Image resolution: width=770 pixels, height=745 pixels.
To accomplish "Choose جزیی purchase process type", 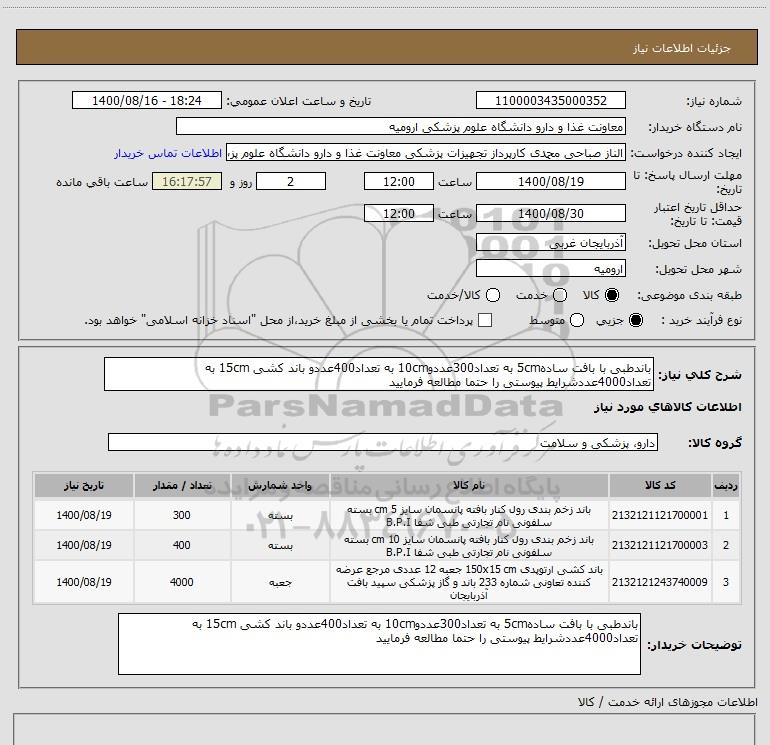I will 635,320.
